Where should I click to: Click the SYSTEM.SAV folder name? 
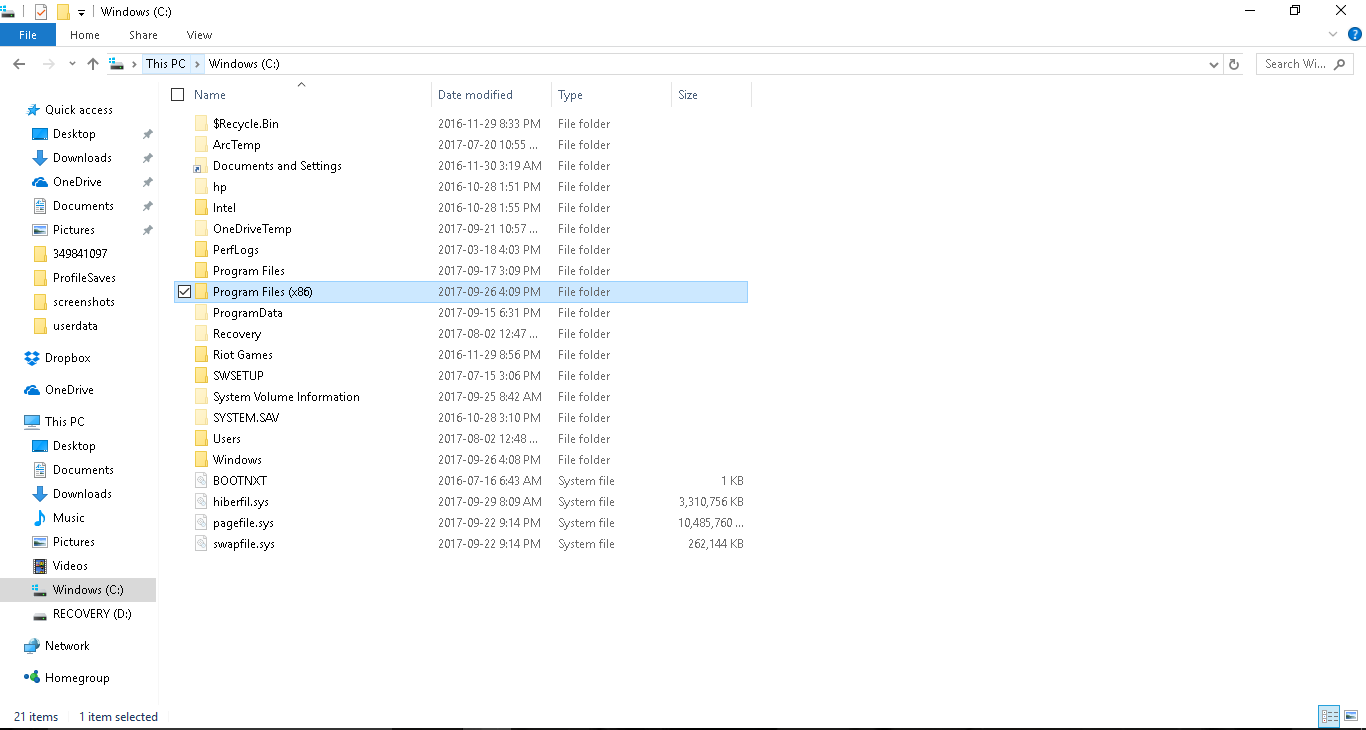coord(246,418)
